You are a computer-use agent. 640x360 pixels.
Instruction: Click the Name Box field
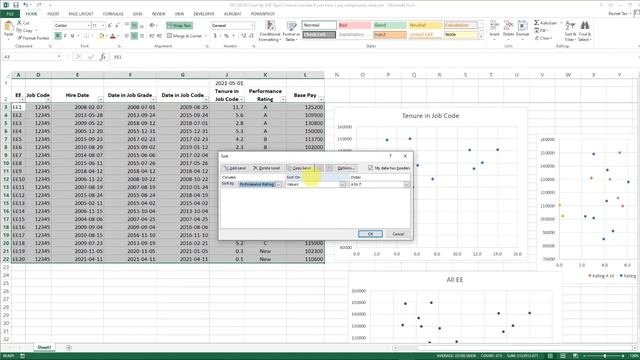32,57
